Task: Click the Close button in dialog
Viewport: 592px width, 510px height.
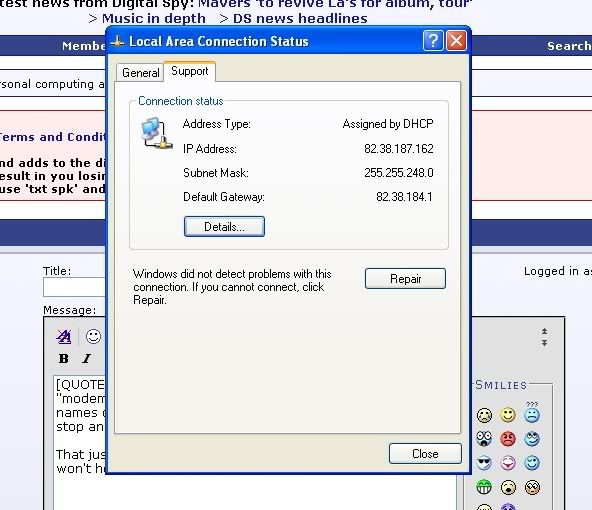Action: click(425, 453)
